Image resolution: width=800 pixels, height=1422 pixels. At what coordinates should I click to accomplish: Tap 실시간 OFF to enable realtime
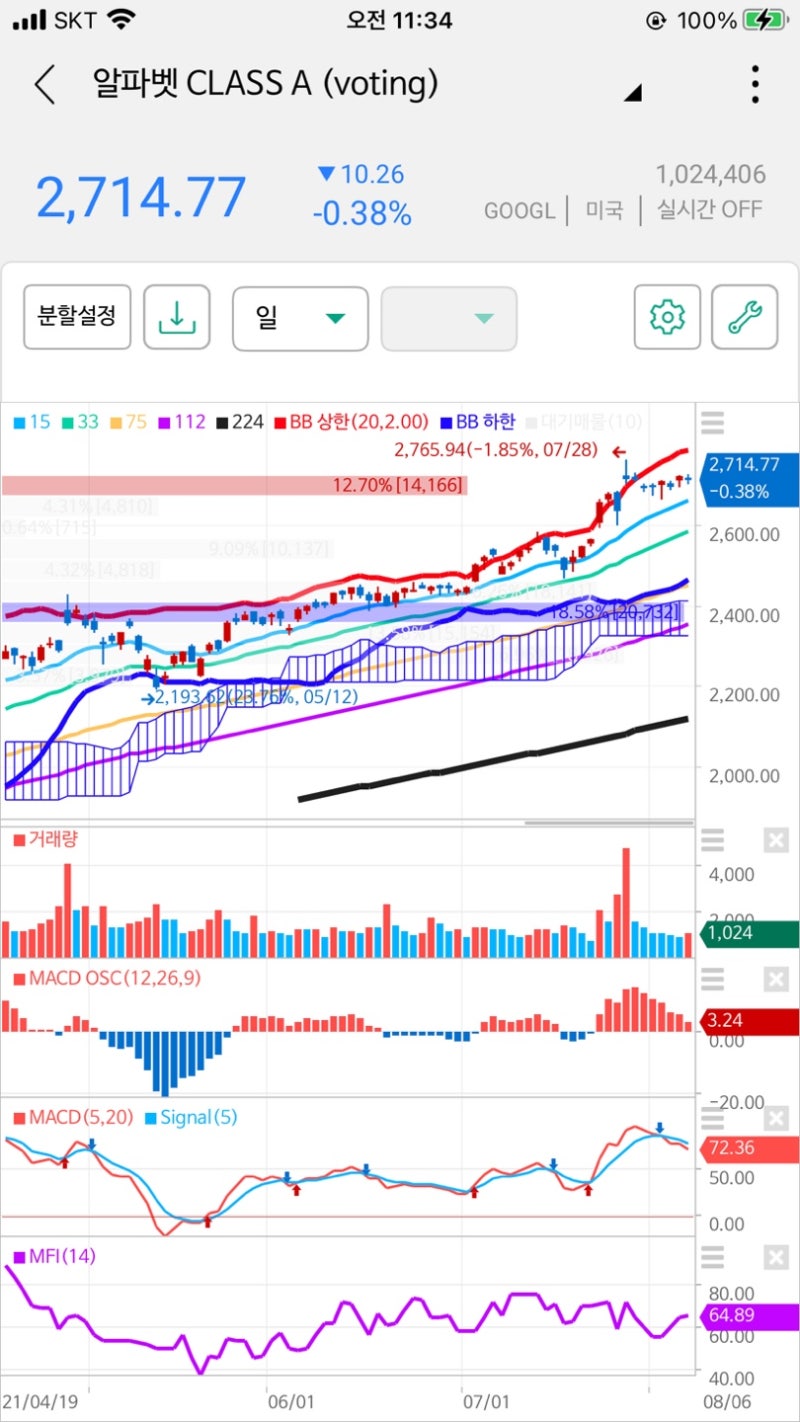709,210
